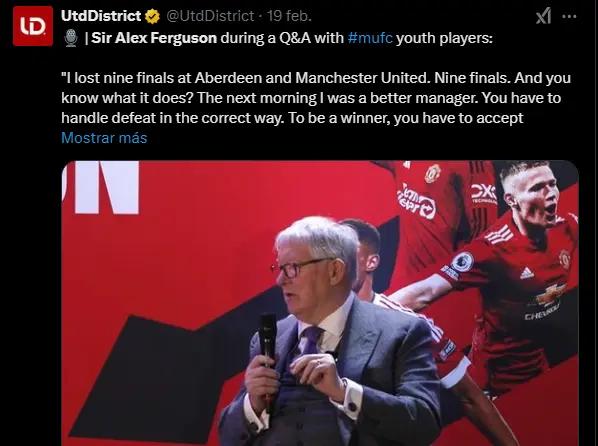
Task: Open the three-dot more options menu
Action: 569,16
